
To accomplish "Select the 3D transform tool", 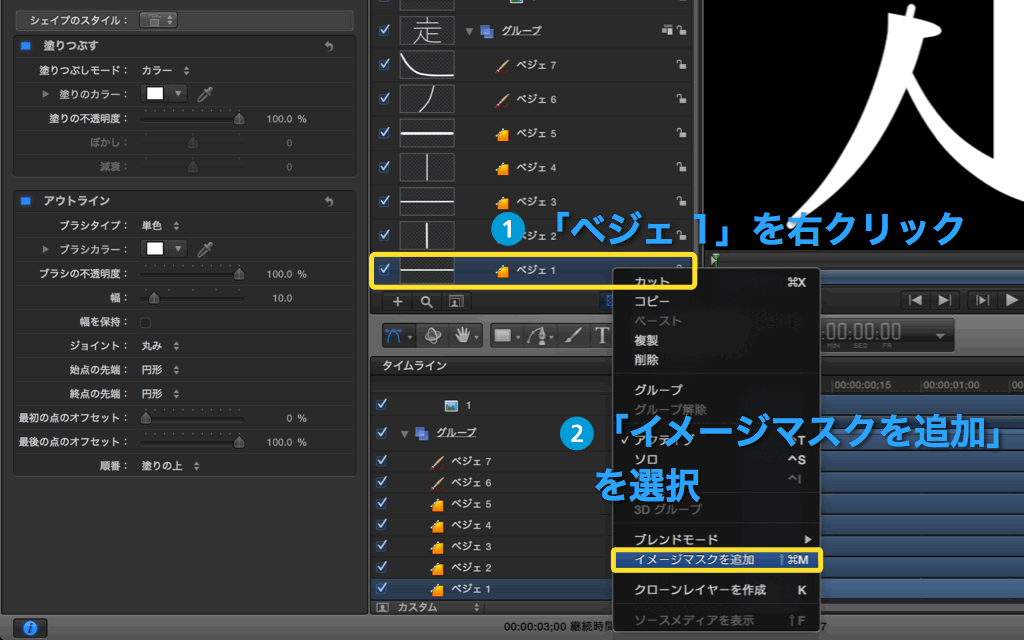I will click(432, 336).
